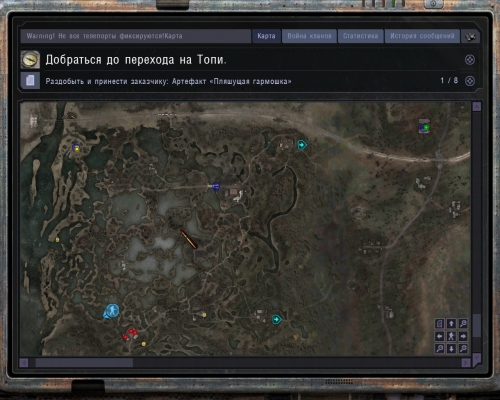This screenshot has width=500, height=400.
Task: Click the cyan arrow level-transition marker near top
Action: pyautogui.click(x=302, y=145)
